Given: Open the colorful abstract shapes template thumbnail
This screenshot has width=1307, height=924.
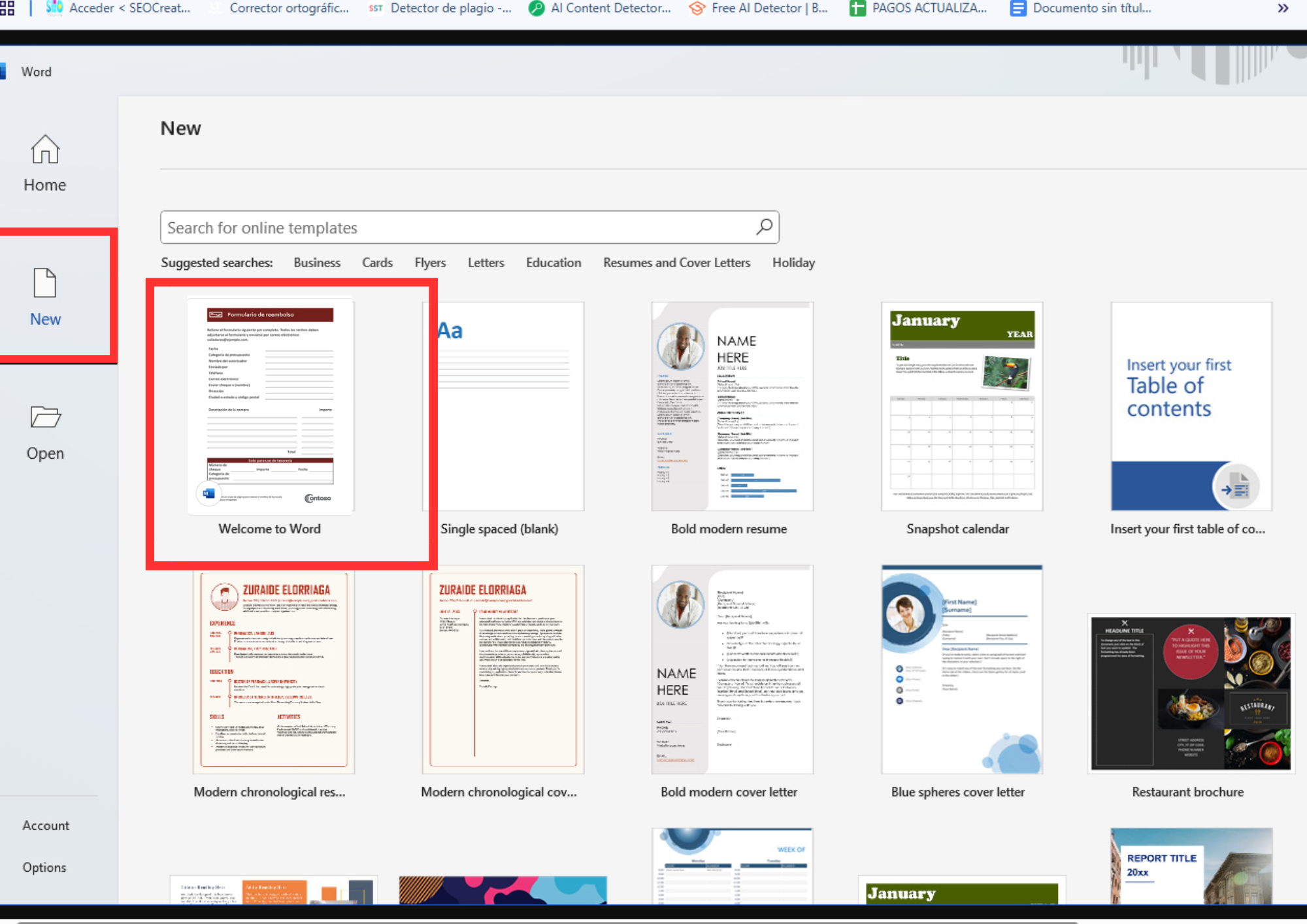Looking at the screenshot, I should tap(503, 890).
